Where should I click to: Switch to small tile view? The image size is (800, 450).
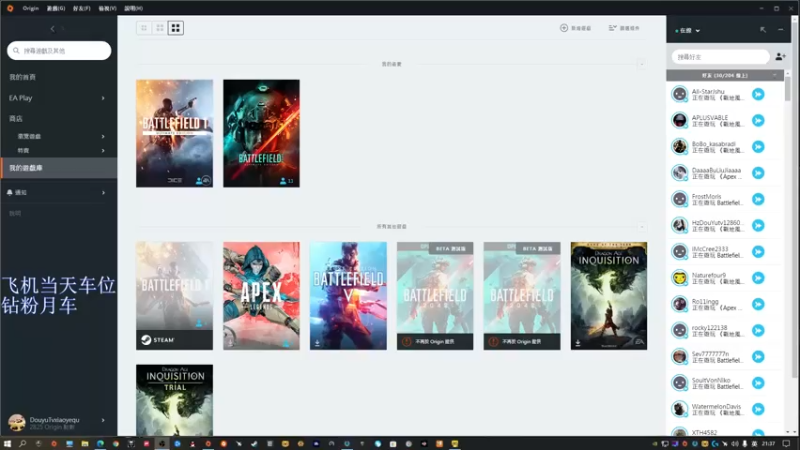pos(144,28)
